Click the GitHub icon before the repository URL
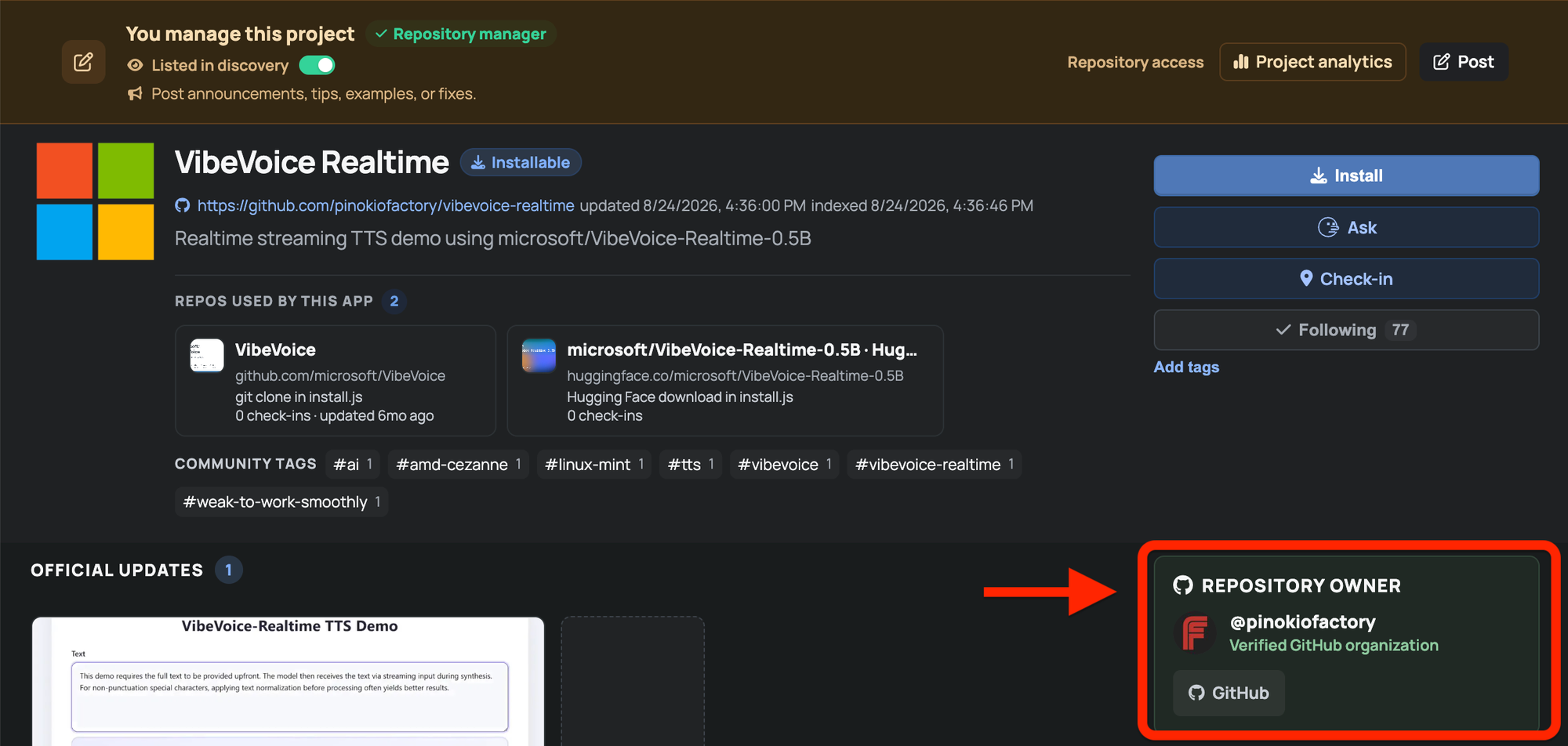Image resolution: width=1568 pixels, height=746 pixels. (183, 205)
